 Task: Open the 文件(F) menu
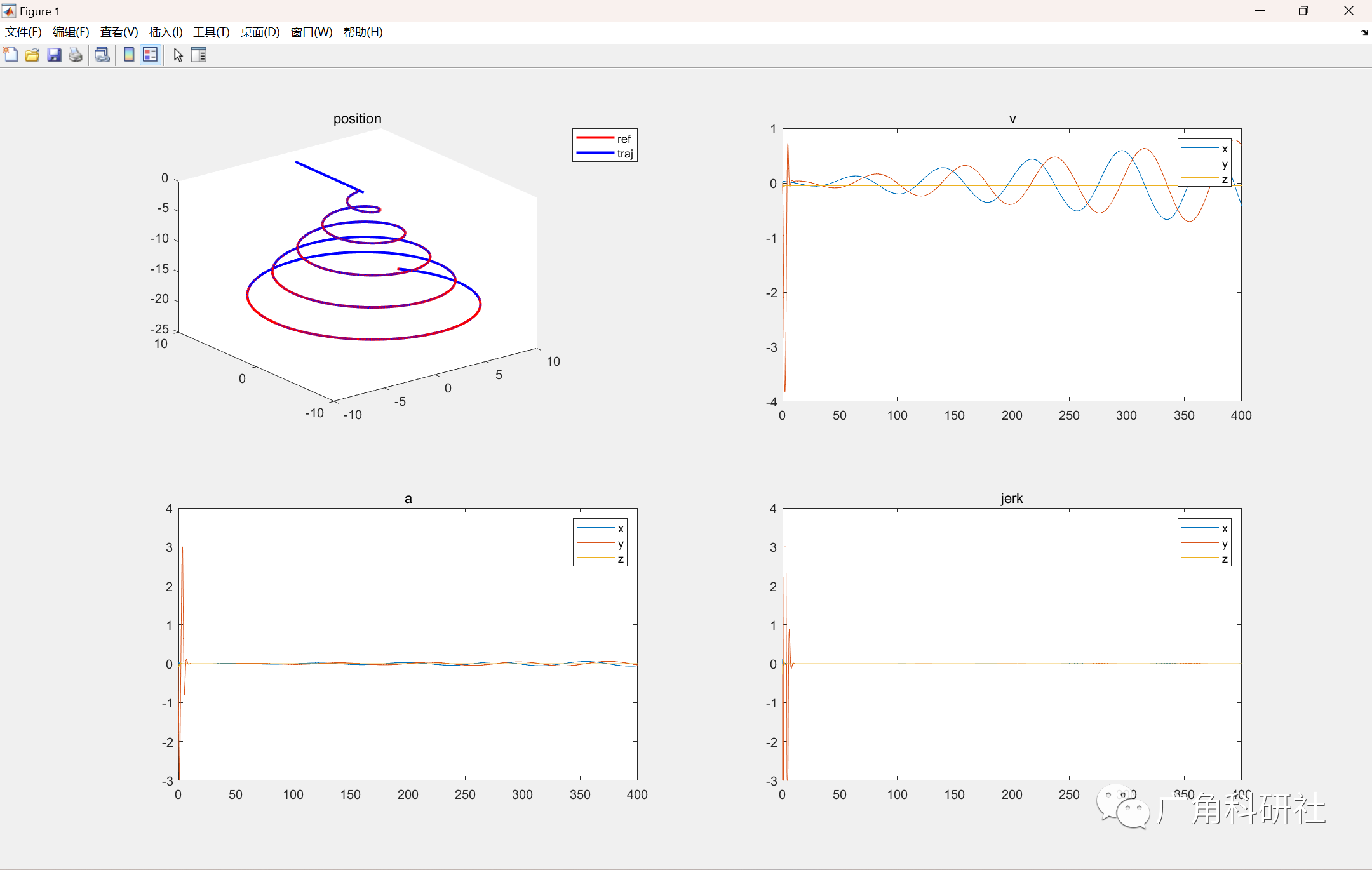click(24, 32)
